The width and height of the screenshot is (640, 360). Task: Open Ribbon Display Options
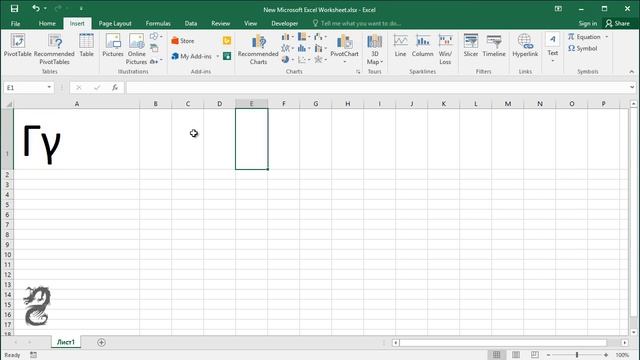click(558, 9)
